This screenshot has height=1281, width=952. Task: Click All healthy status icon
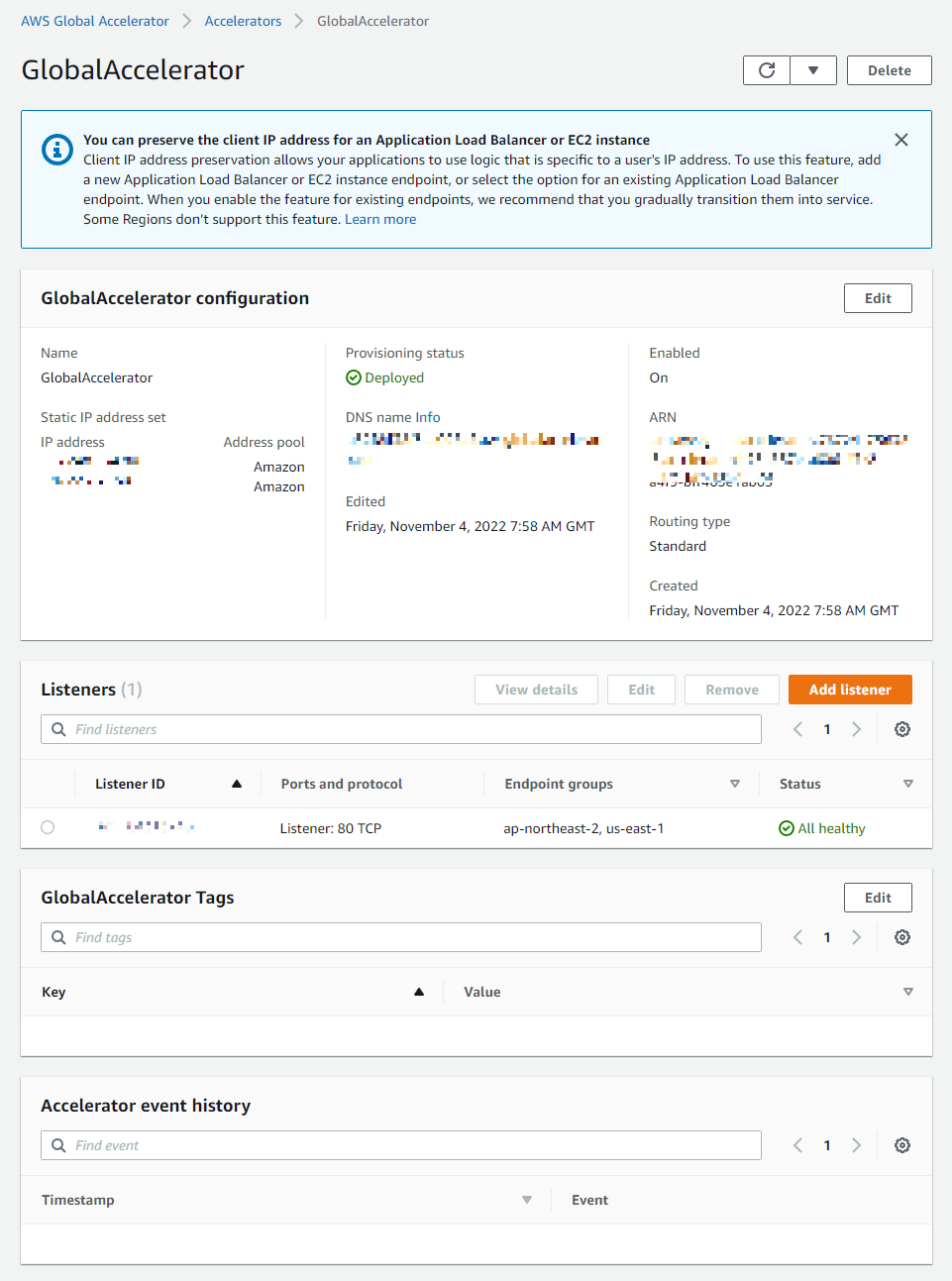click(787, 828)
